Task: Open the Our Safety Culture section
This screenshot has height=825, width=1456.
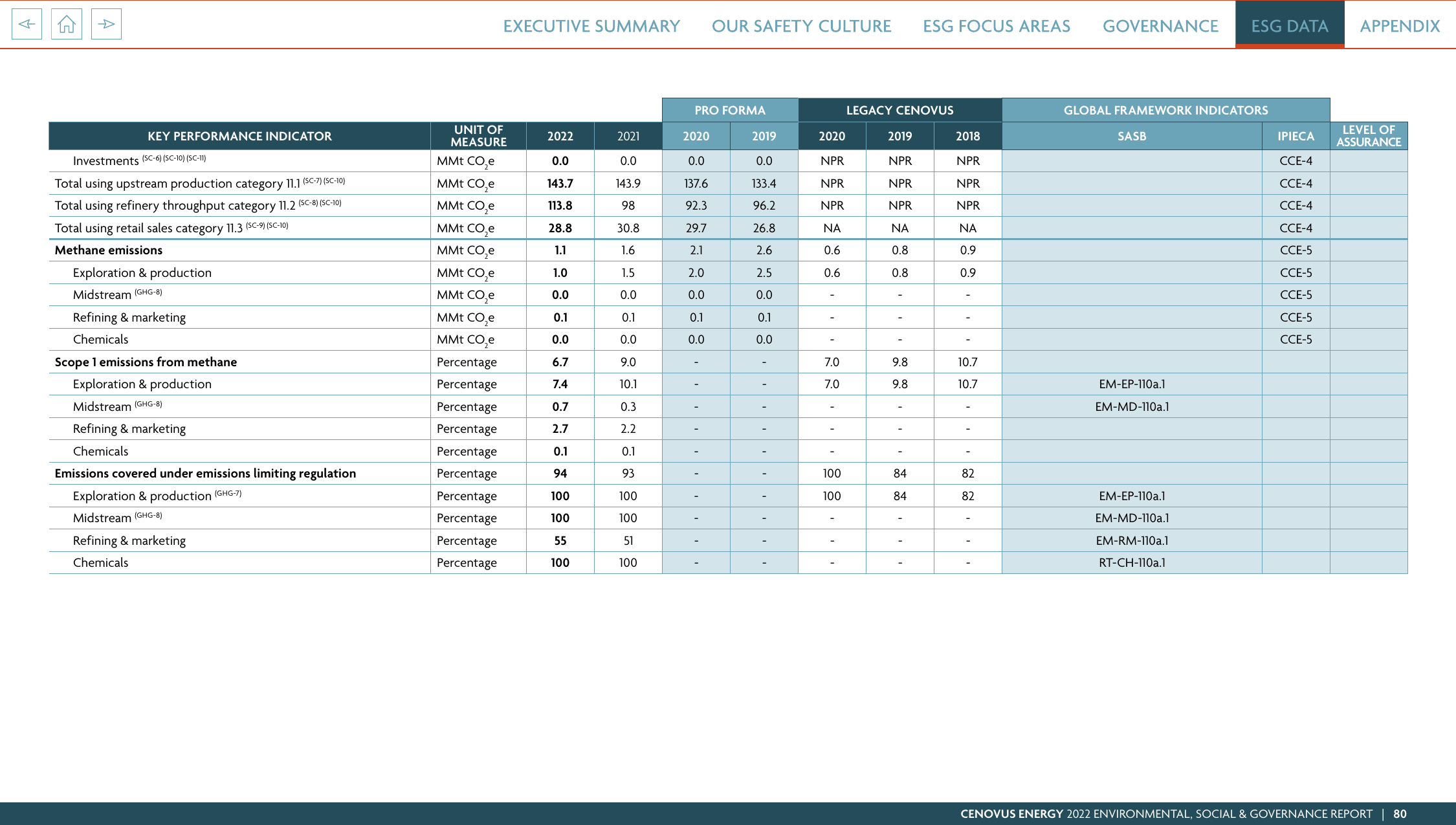Action: (x=801, y=26)
